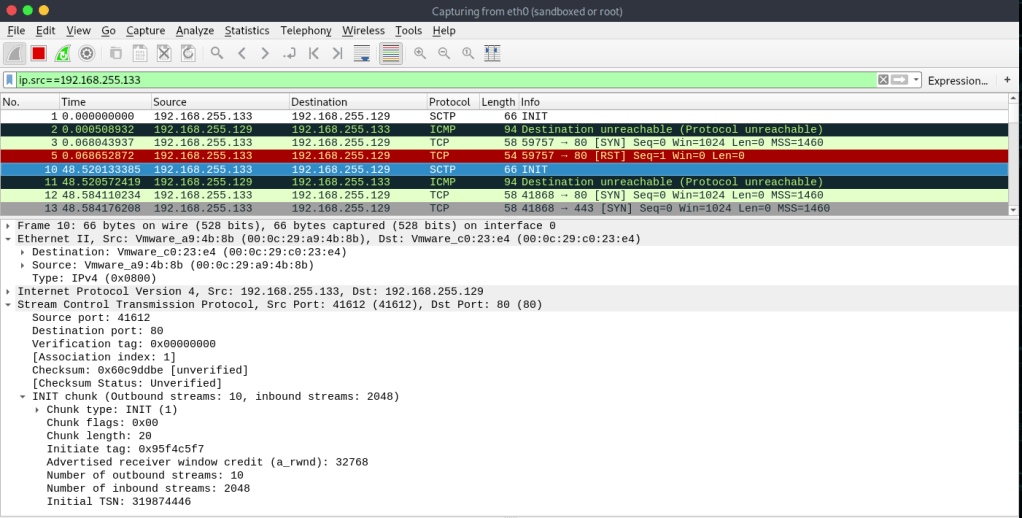Toggle auto-scroll during live capture
This screenshot has width=1022, height=518.
coord(362,53)
